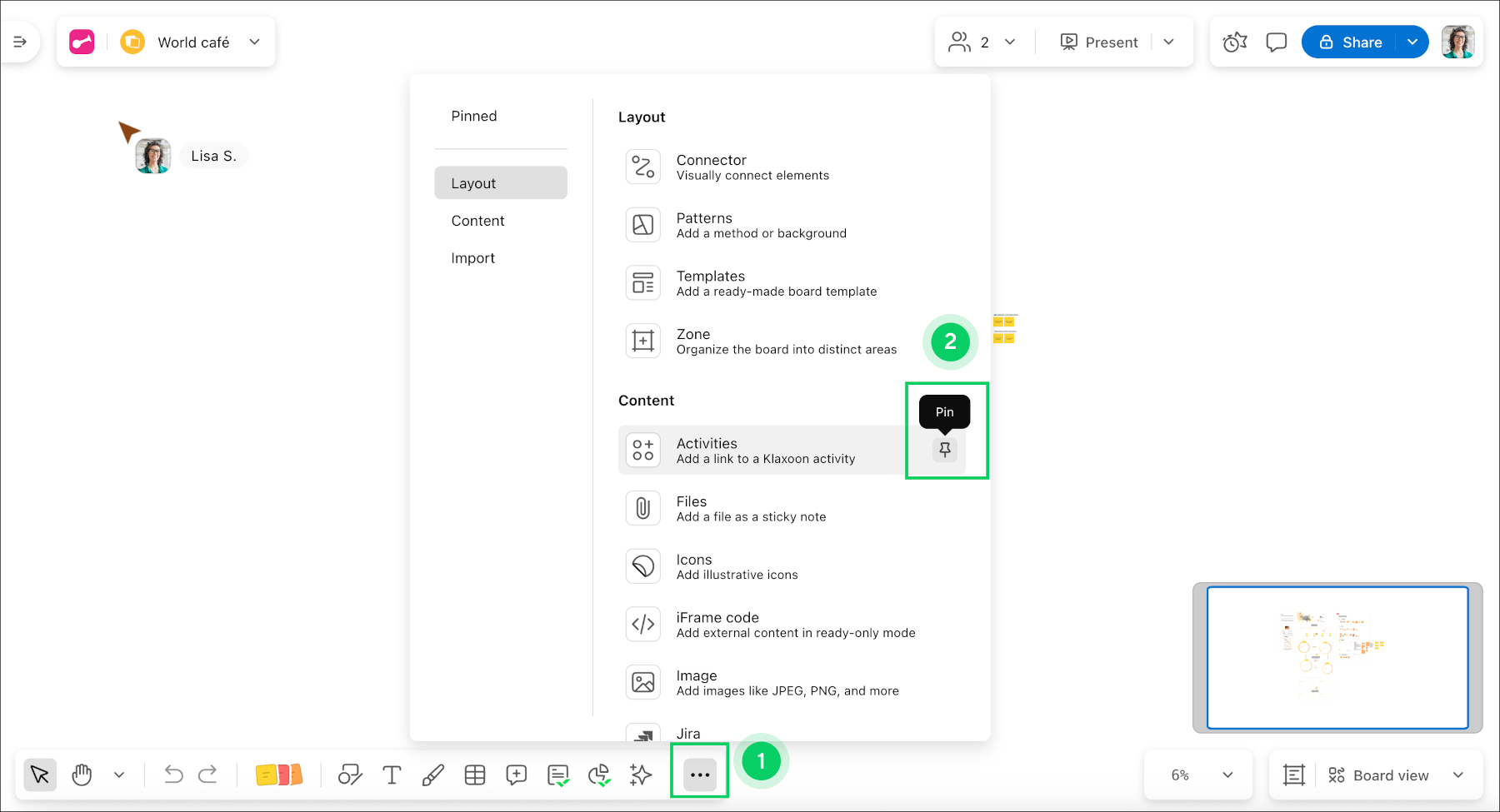Open board comments via speech bubble icon
Viewport: 1500px width, 812px height.
pyautogui.click(x=1276, y=42)
